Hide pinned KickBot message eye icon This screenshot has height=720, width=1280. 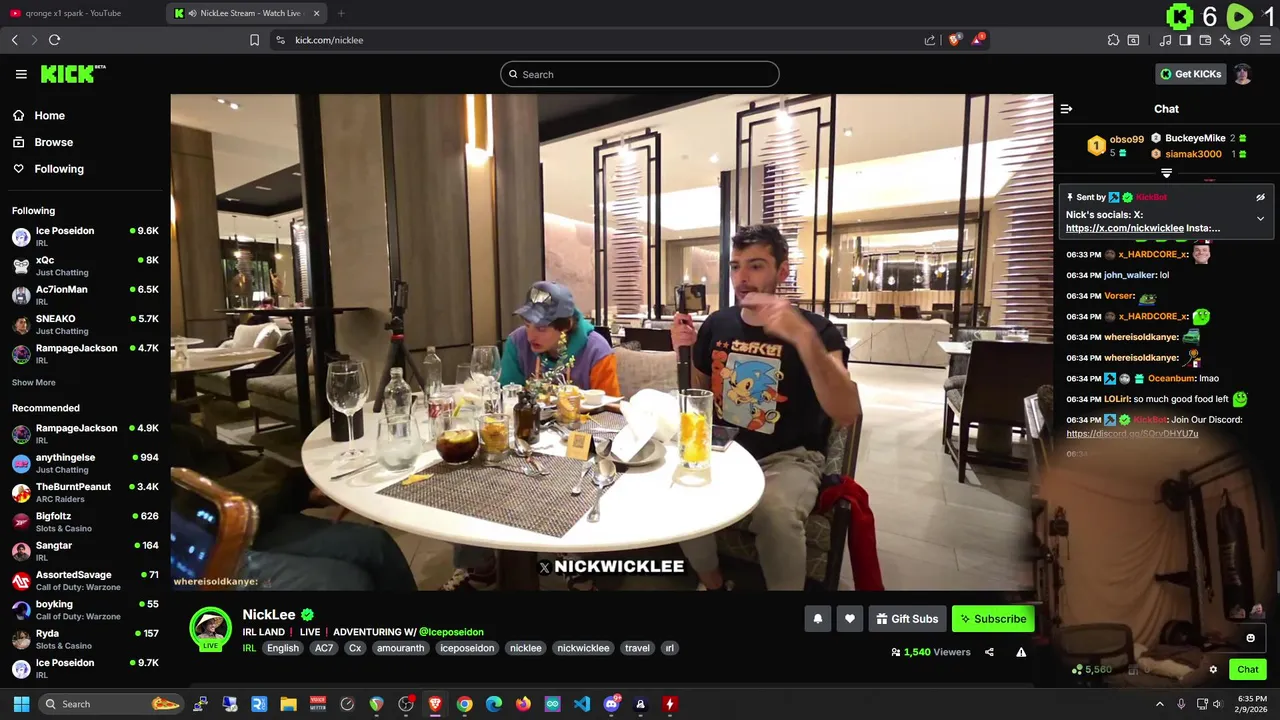point(1260,197)
